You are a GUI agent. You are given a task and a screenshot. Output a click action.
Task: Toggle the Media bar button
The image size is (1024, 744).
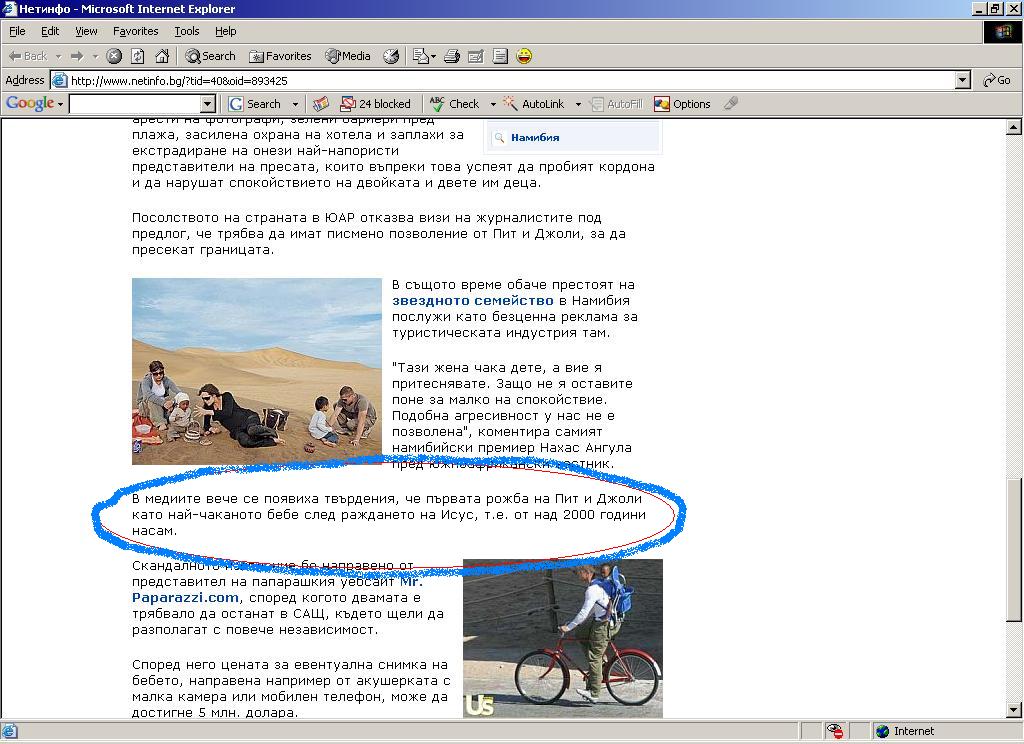(348, 56)
